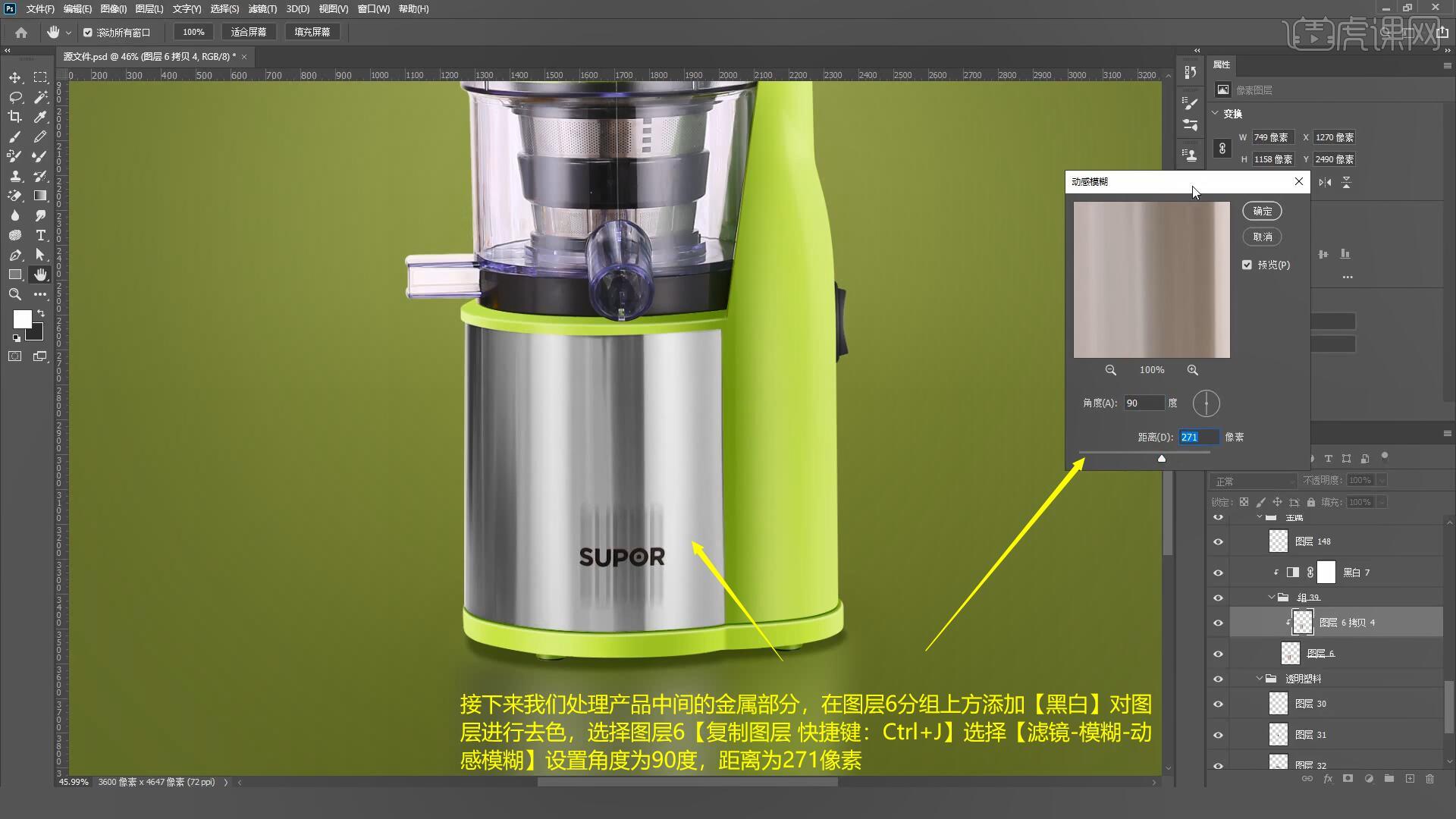Image resolution: width=1456 pixels, height=819 pixels.
Task: Open the 滤镜(T) menu
Action: (262, 9)
